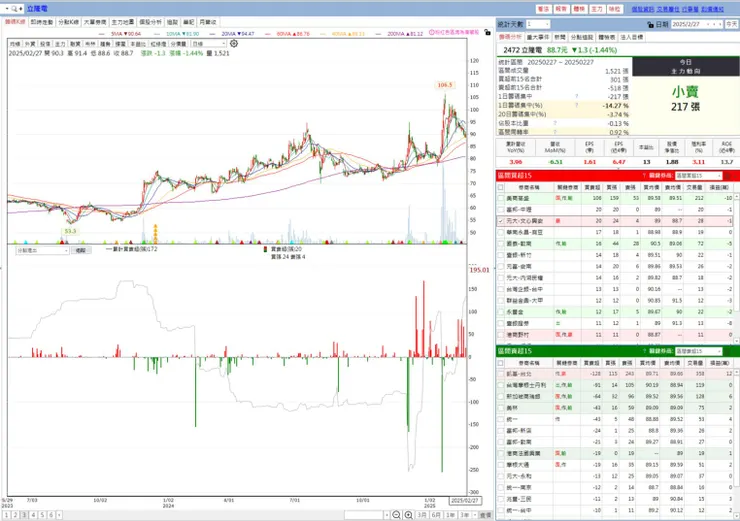Open 關鍵券商 dropdown in green 賣超 header
Image resolution: width=740 pixels, height=521 pixels.
698,351
